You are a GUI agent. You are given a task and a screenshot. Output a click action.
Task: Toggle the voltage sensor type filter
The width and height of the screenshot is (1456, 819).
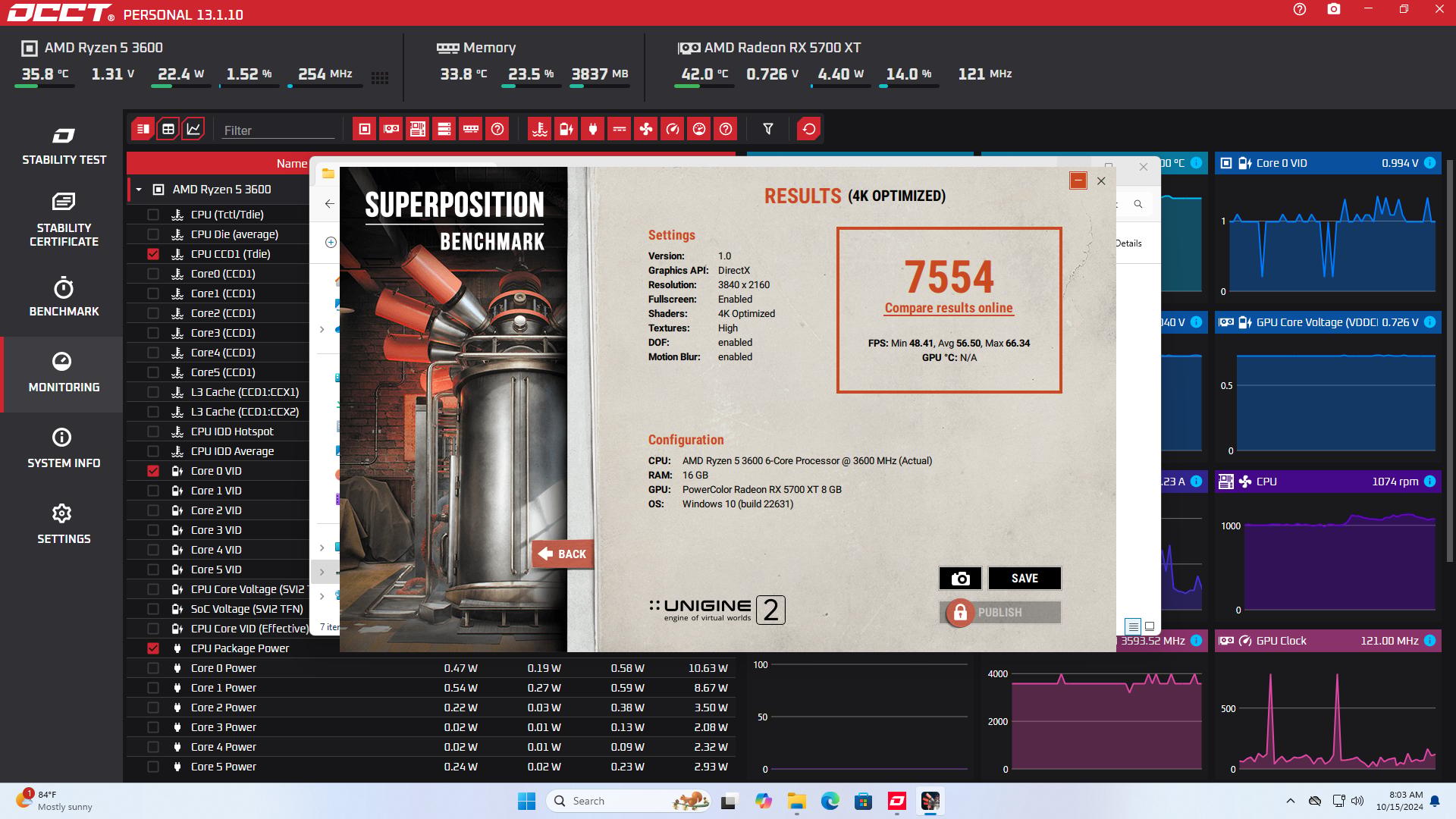tap(566, 129)
